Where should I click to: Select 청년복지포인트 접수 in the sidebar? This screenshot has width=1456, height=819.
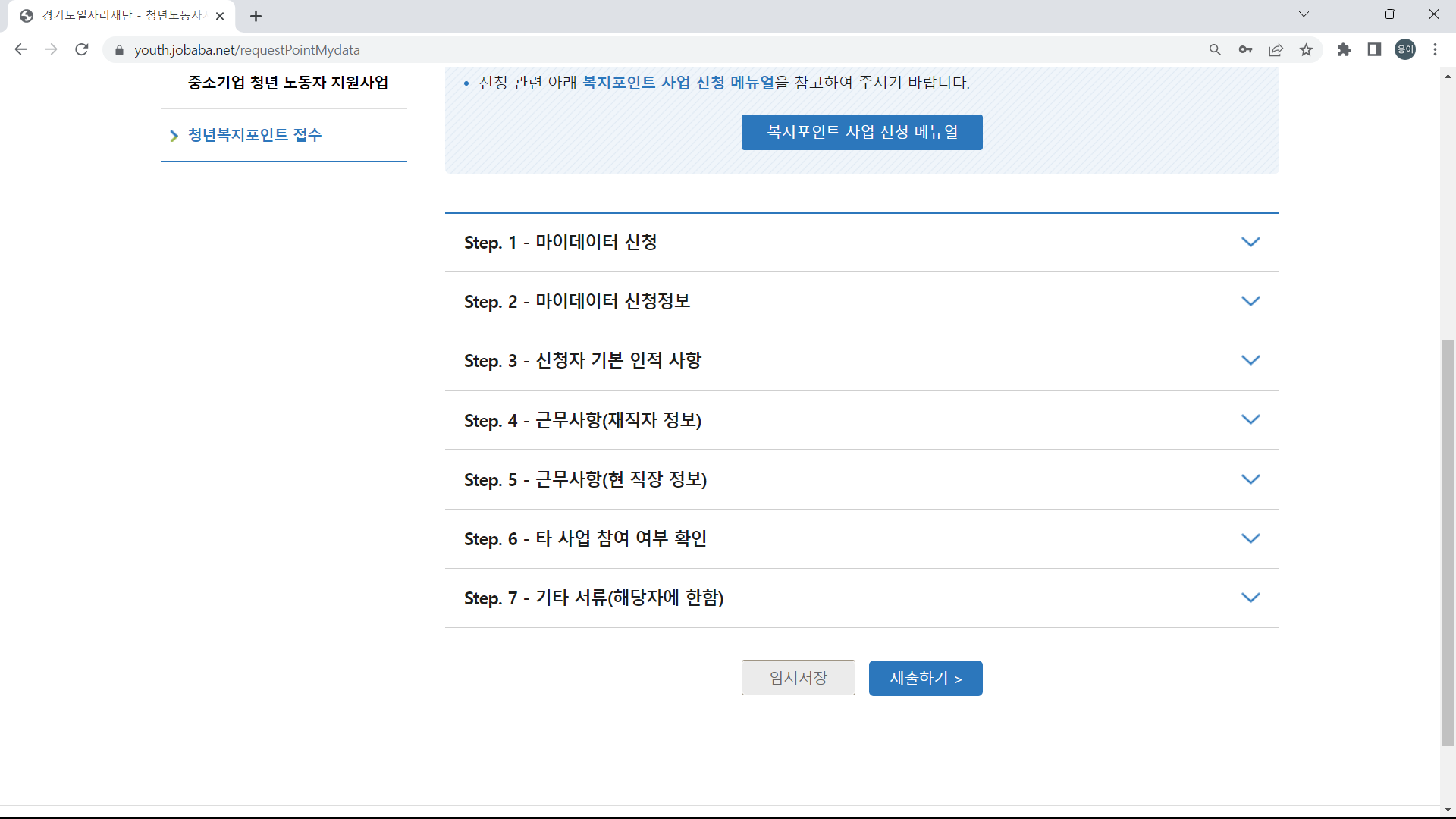pos(254,135)
